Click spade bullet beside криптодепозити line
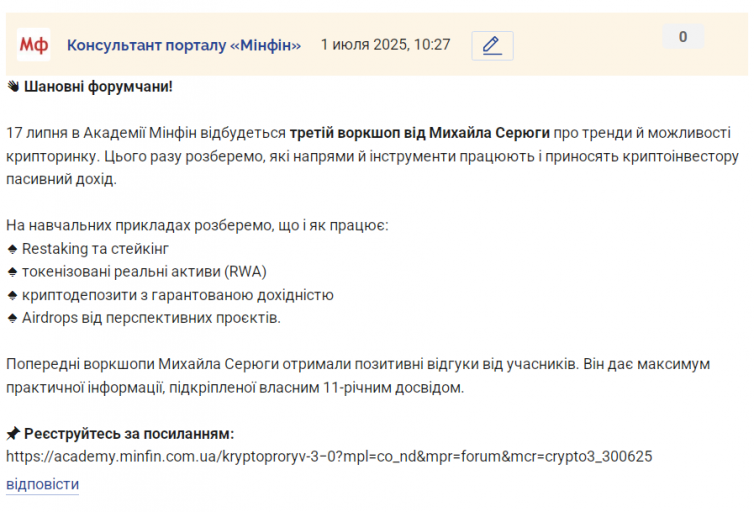Screen dimensions: 754x512 click(x=13, y=295)
